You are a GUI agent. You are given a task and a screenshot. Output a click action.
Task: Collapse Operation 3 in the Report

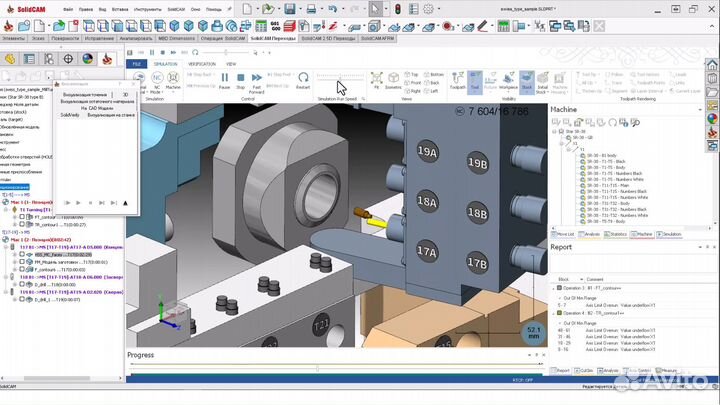point(553,287)
